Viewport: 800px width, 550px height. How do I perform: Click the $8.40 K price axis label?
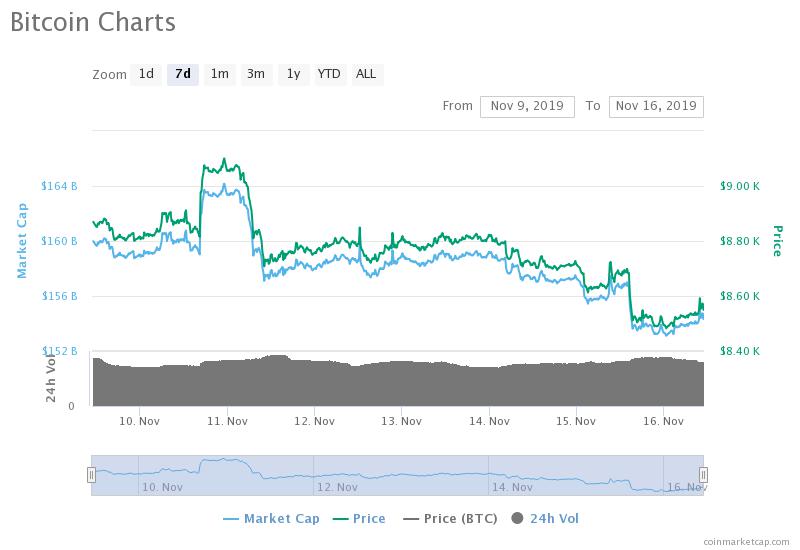tap(740, 352)
